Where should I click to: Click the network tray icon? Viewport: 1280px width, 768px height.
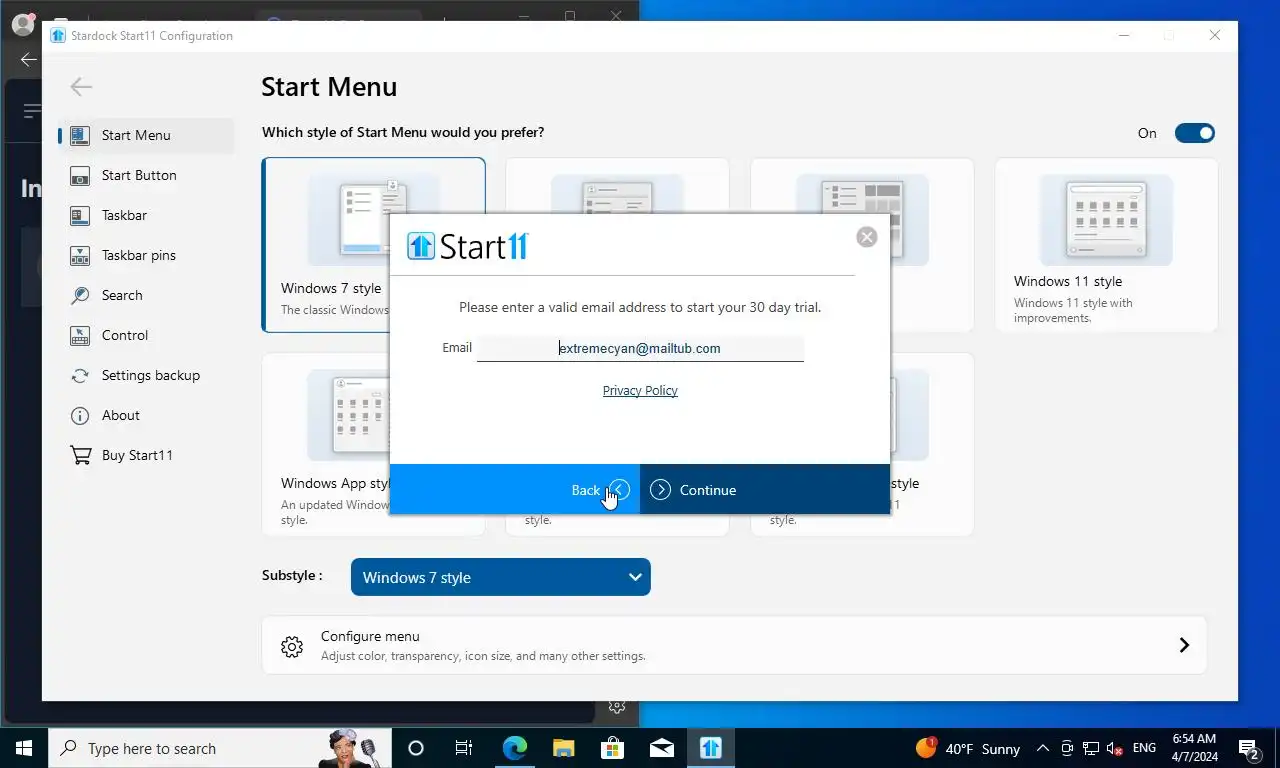(x=1091, y=748)
